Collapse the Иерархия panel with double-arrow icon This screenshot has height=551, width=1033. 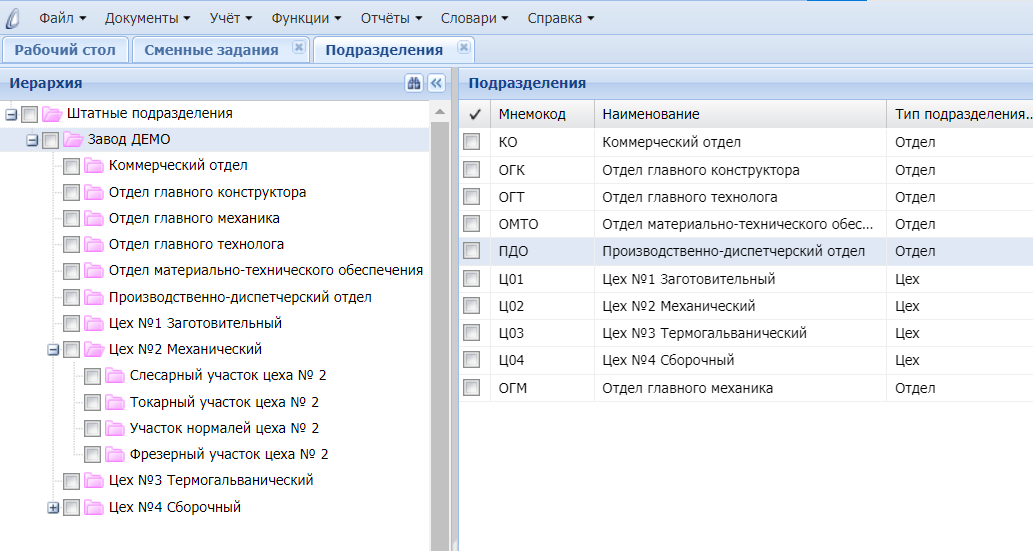[436, 84]
